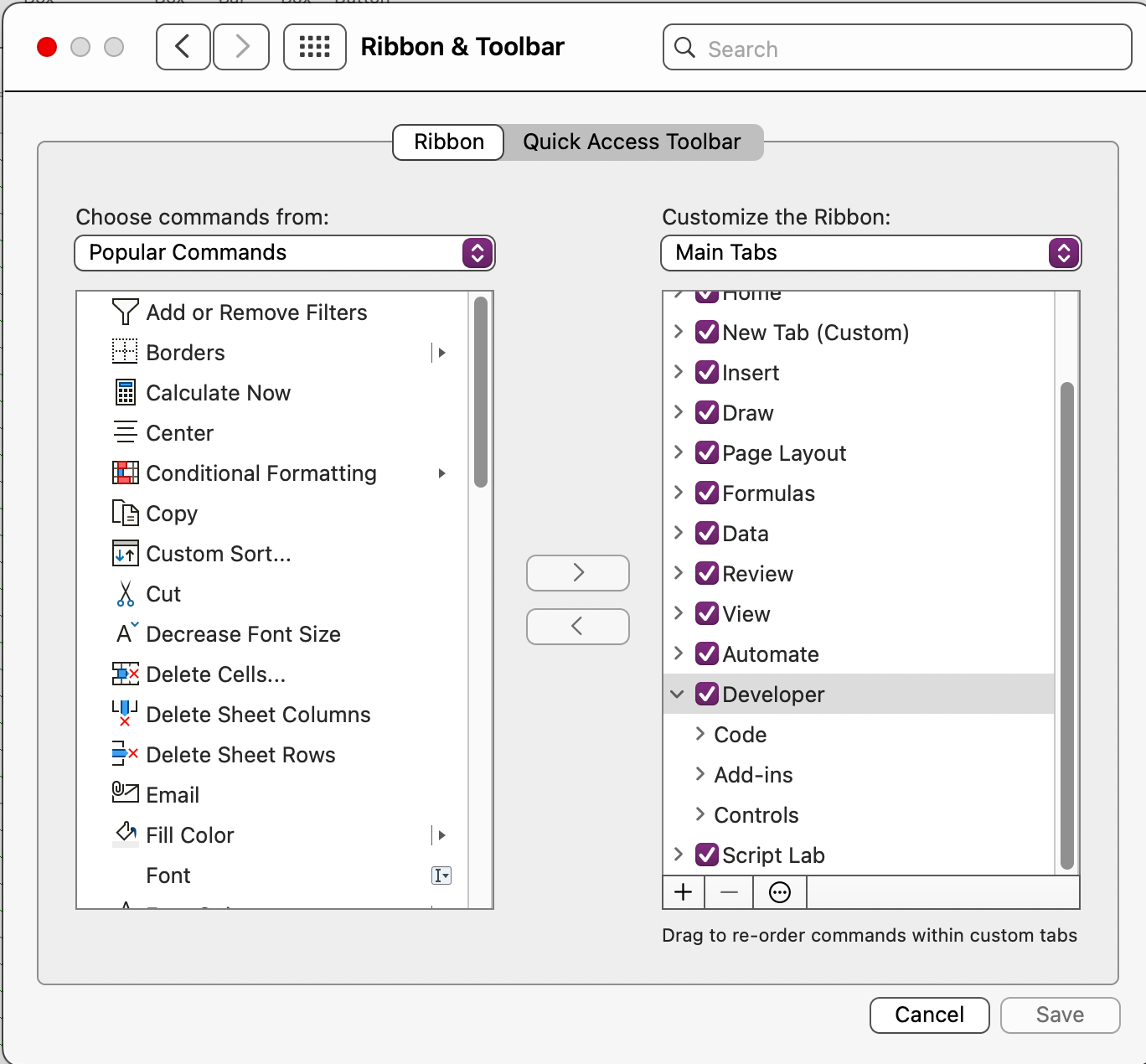This screenshot has width=1146, height=1064.
Task: Select the Center alignment icon
Action: [x=125, y=432]
